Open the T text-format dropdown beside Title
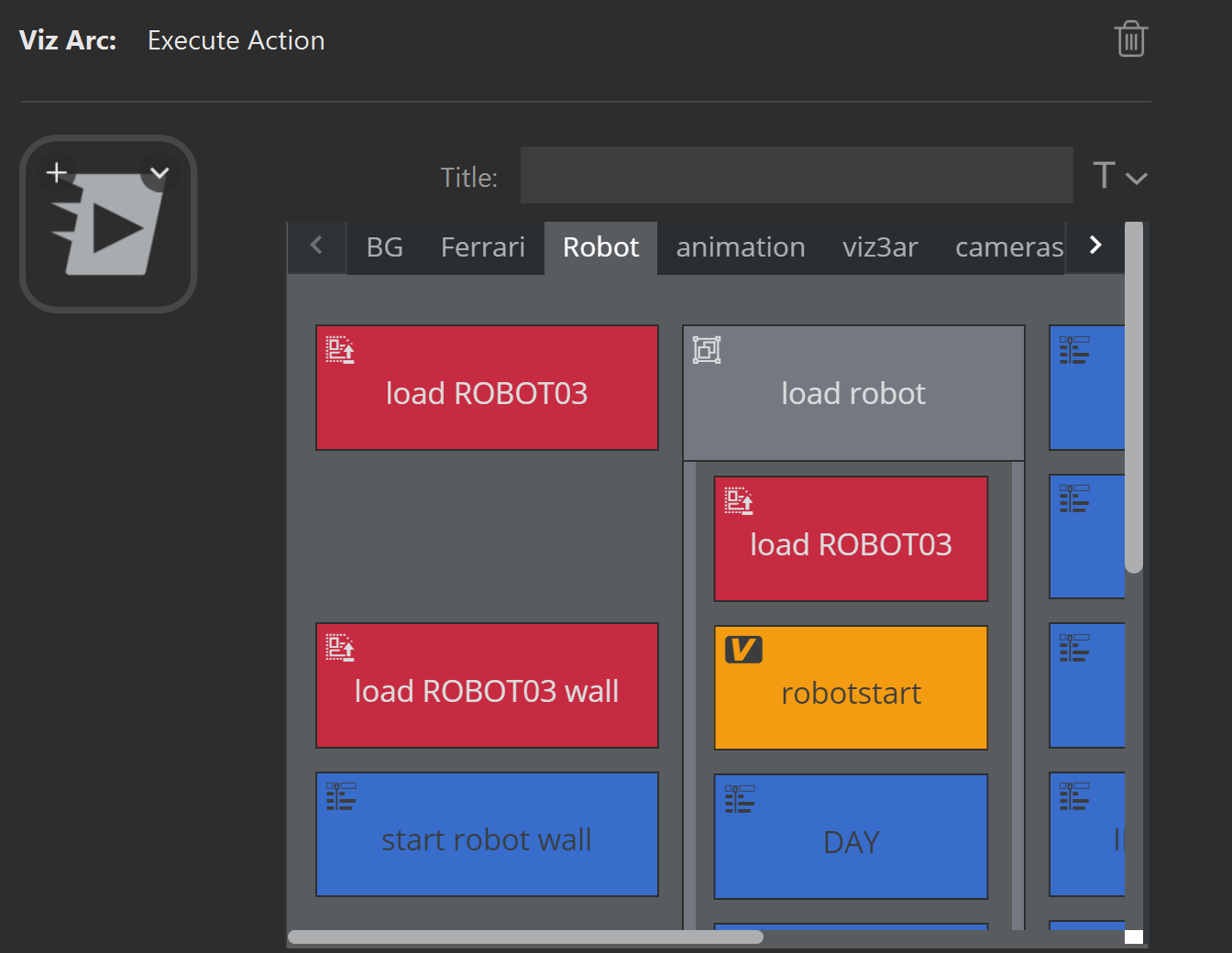This screenshot has width=1232, height=953. click(x=1119, y=176)
